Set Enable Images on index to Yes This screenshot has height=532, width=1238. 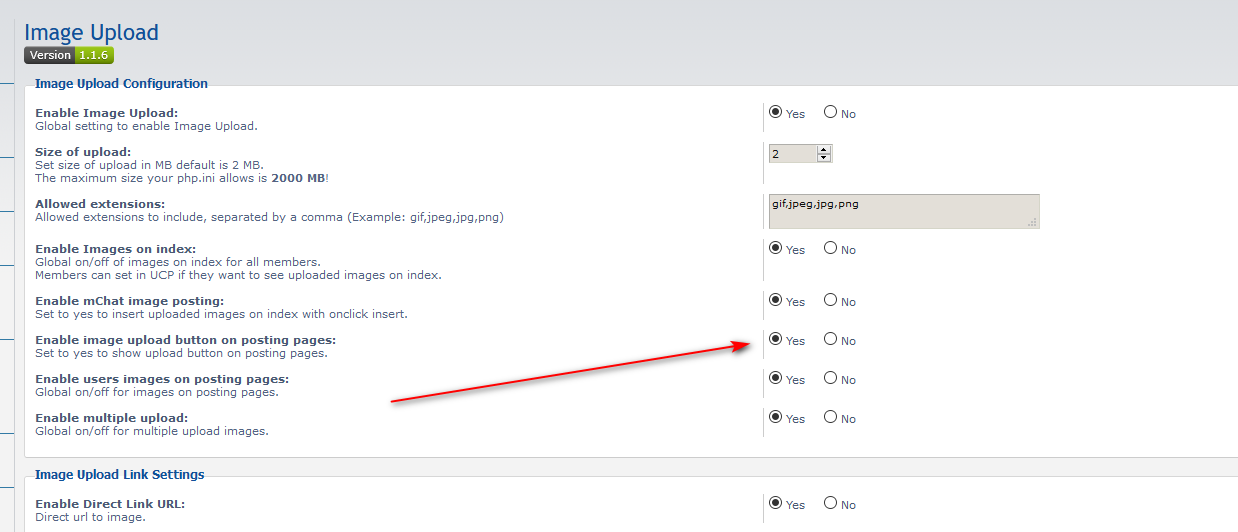tap(776, 249)
